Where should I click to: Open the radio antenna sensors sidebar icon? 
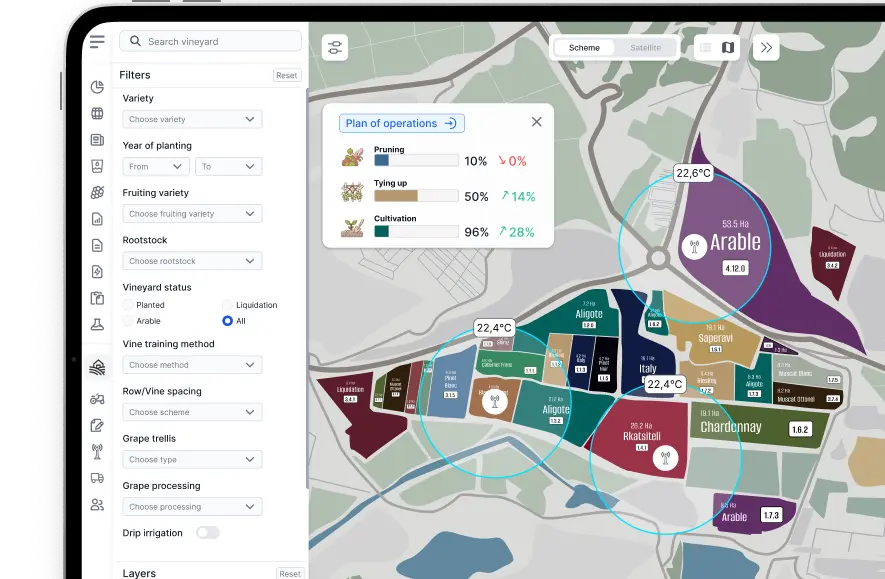(x=97, y=451)
